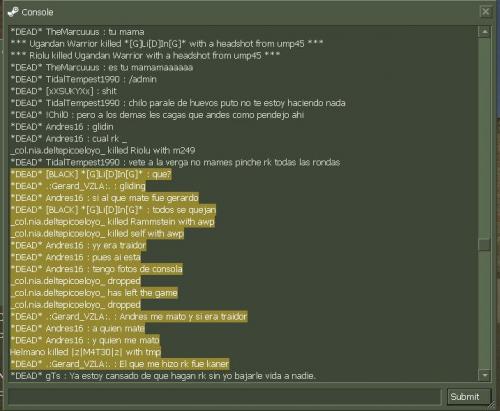This screenshot has width=500, height=411.
Task: Click the scrollbar up arrow
Action: point(484,32)
